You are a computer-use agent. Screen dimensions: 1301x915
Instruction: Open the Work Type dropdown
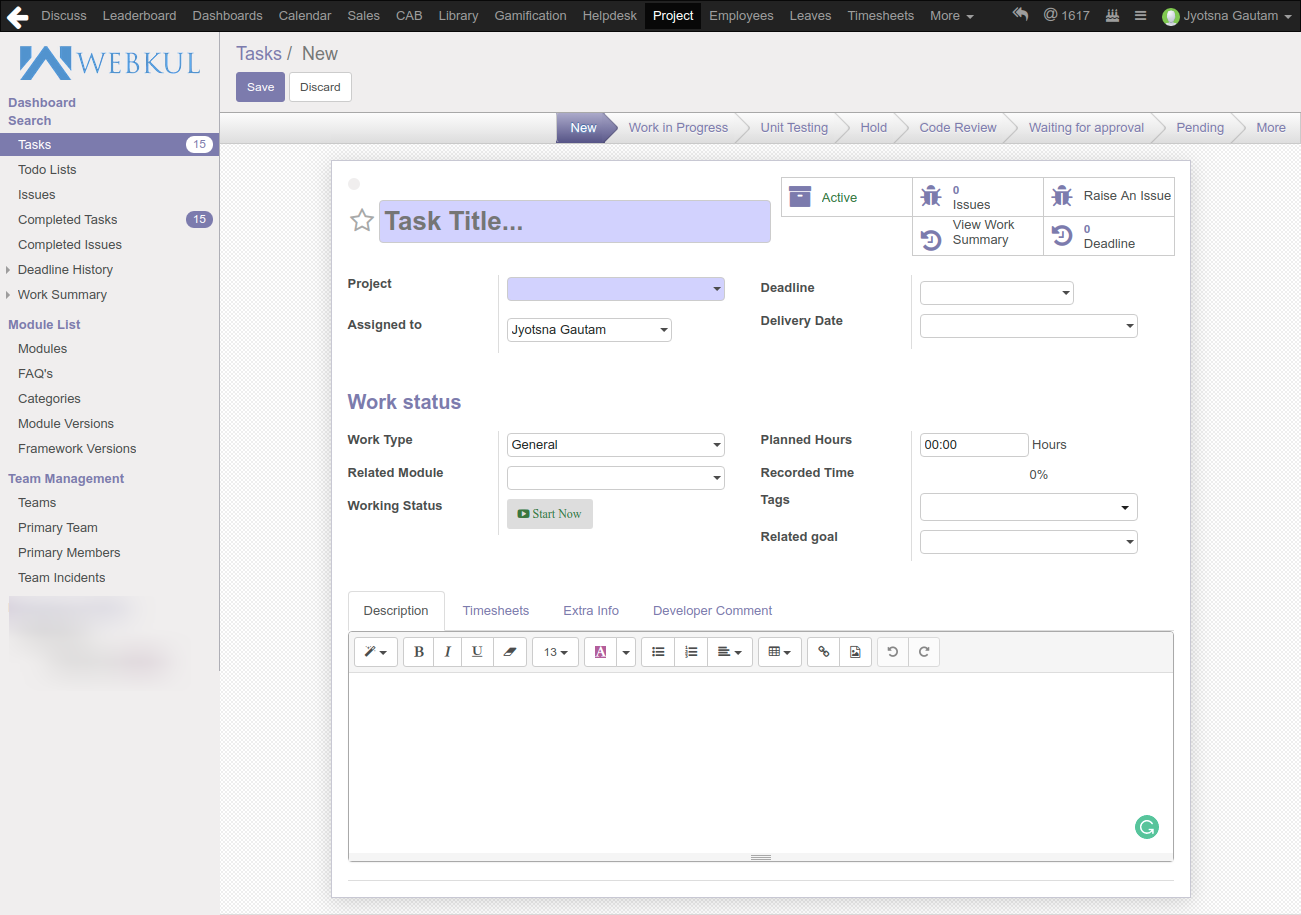click(615, 445)
